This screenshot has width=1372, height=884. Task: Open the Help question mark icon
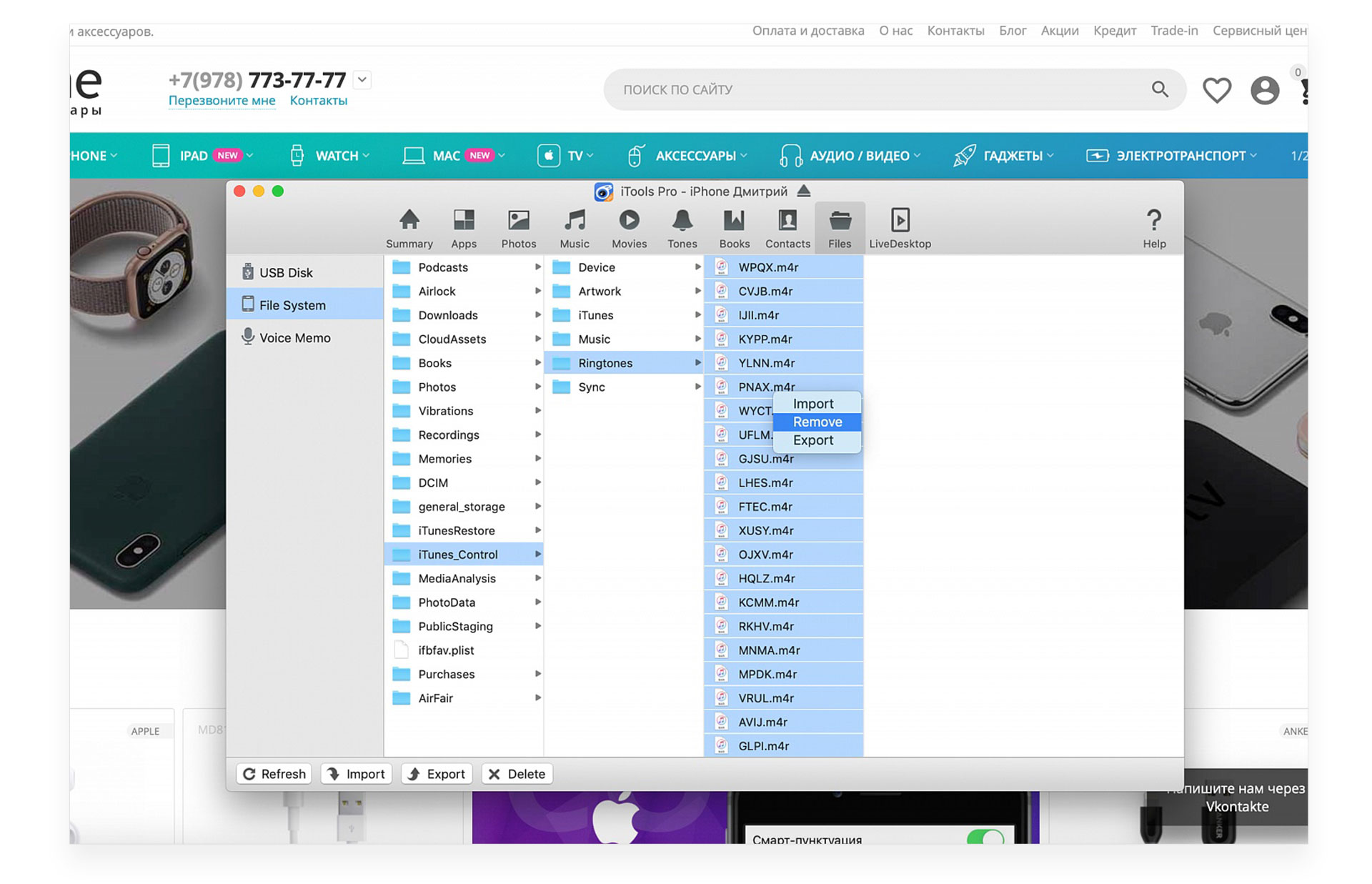point(1154,228)
